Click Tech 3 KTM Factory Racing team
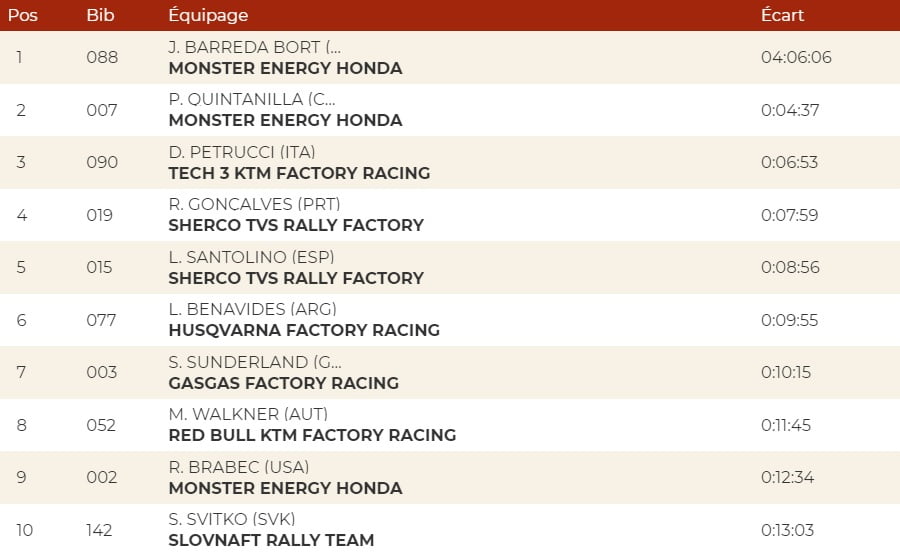 click(x=299, y=173)
